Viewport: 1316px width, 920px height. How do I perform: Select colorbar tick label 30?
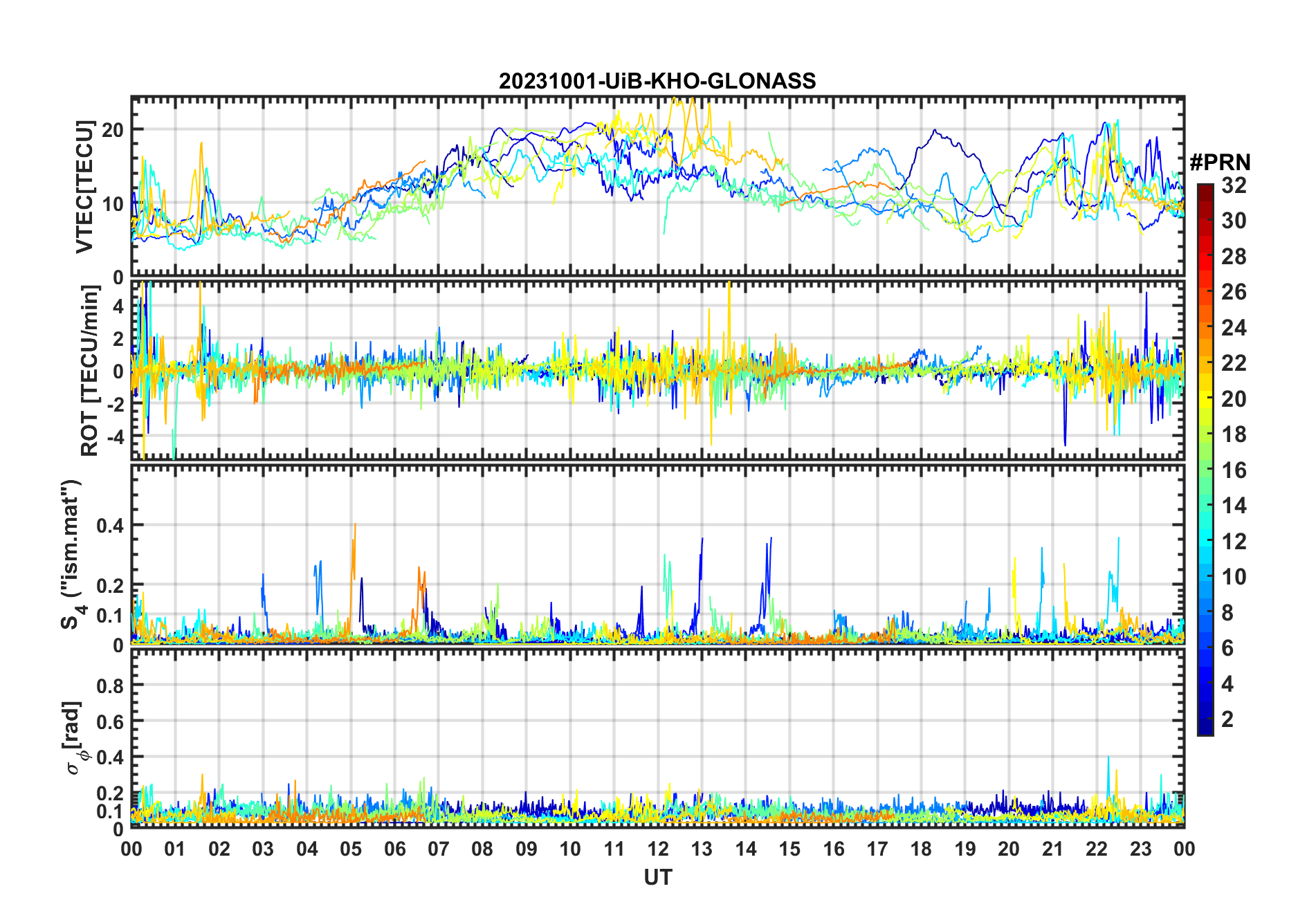coord(1234,221)
